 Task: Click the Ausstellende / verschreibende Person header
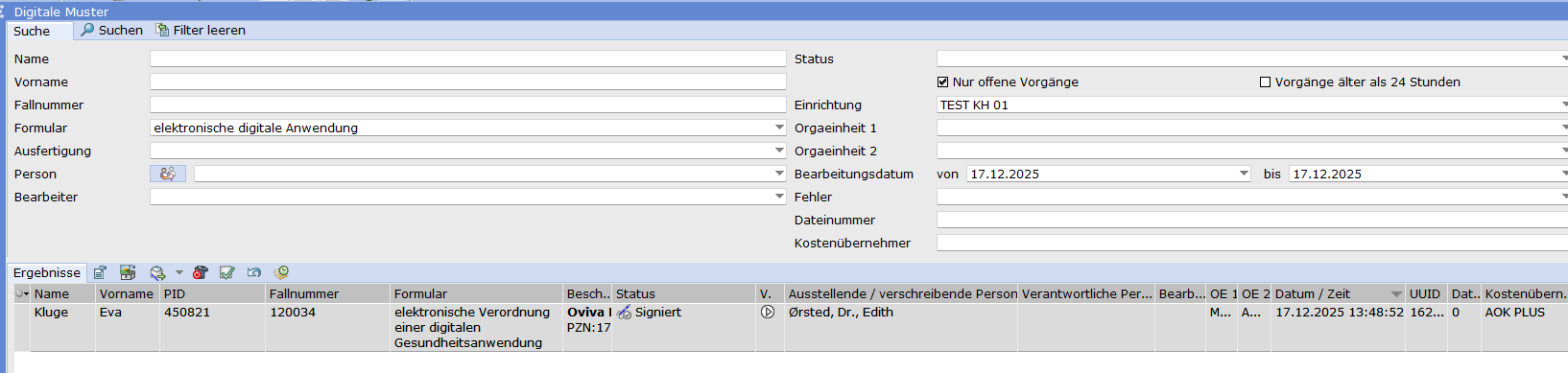point(901,294)
